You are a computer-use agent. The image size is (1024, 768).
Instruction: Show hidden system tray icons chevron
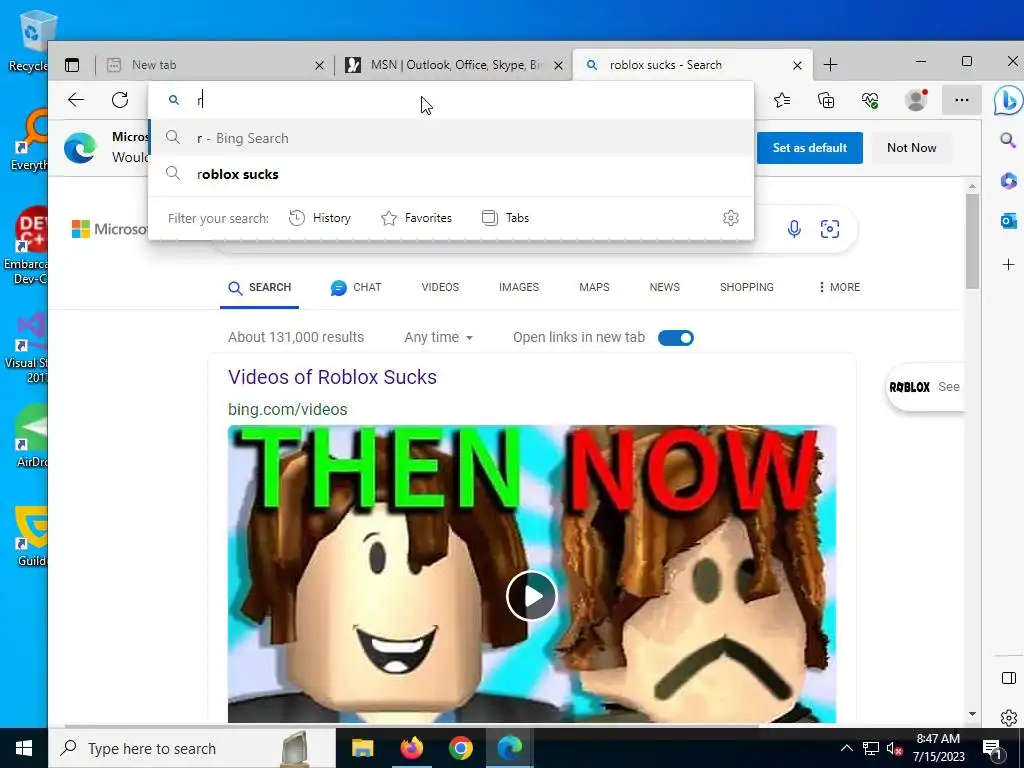tap(846, 748)
